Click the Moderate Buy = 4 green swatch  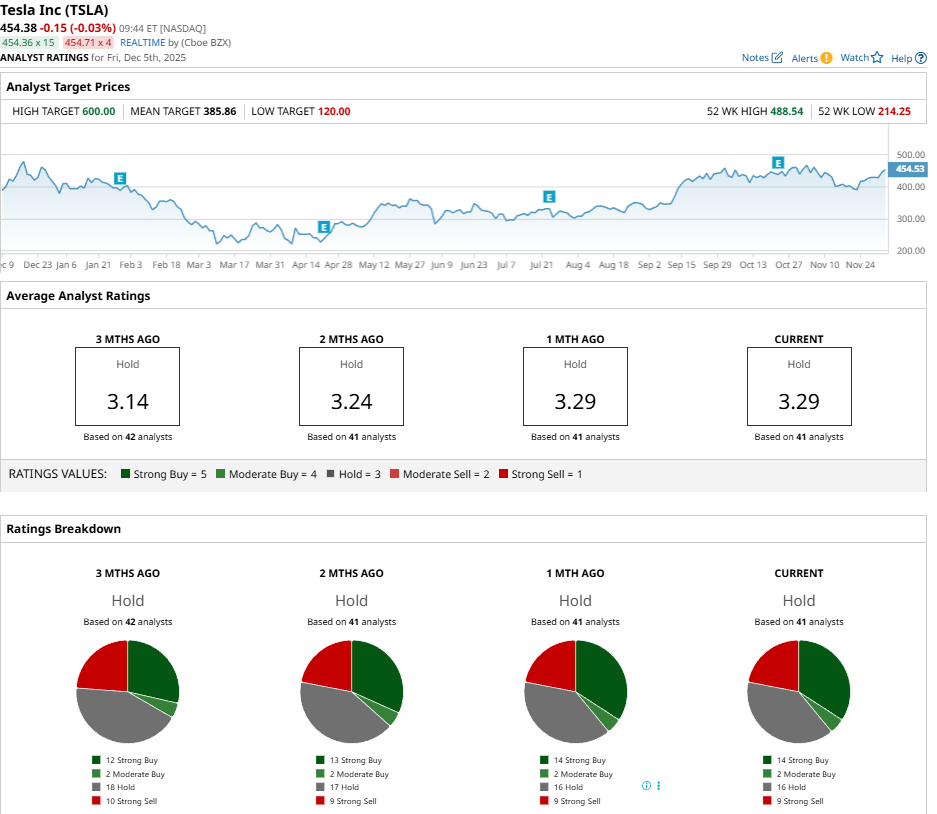[221, 473]
